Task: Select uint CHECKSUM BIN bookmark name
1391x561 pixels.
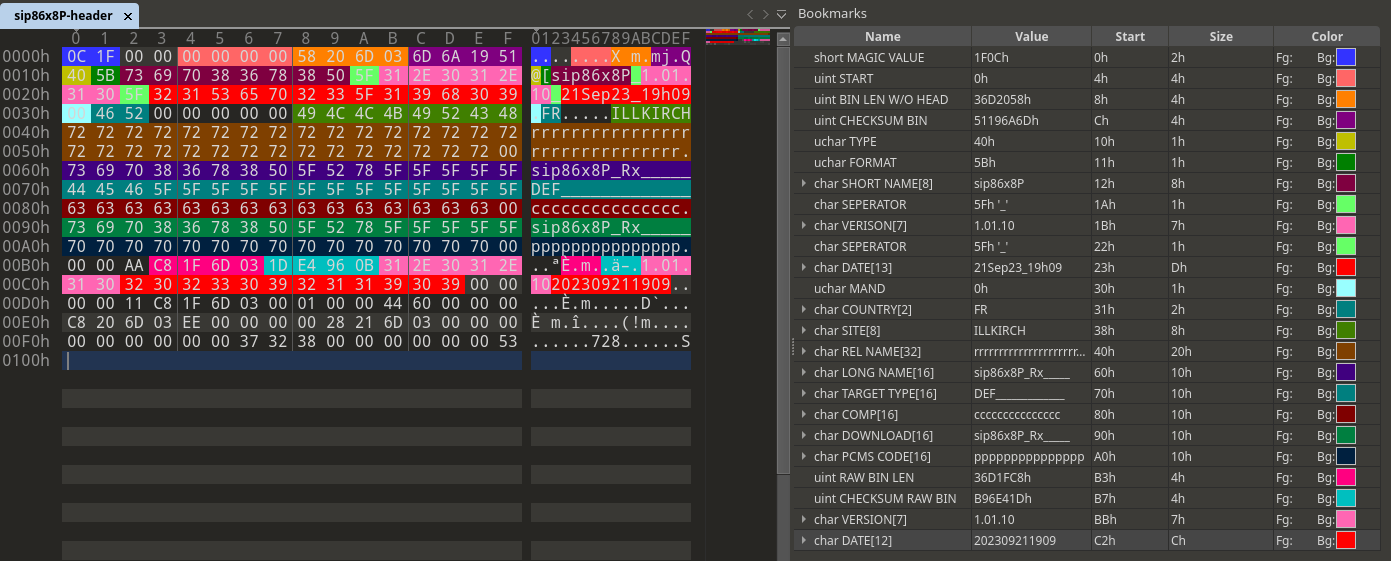Action: tap(870, 120)
